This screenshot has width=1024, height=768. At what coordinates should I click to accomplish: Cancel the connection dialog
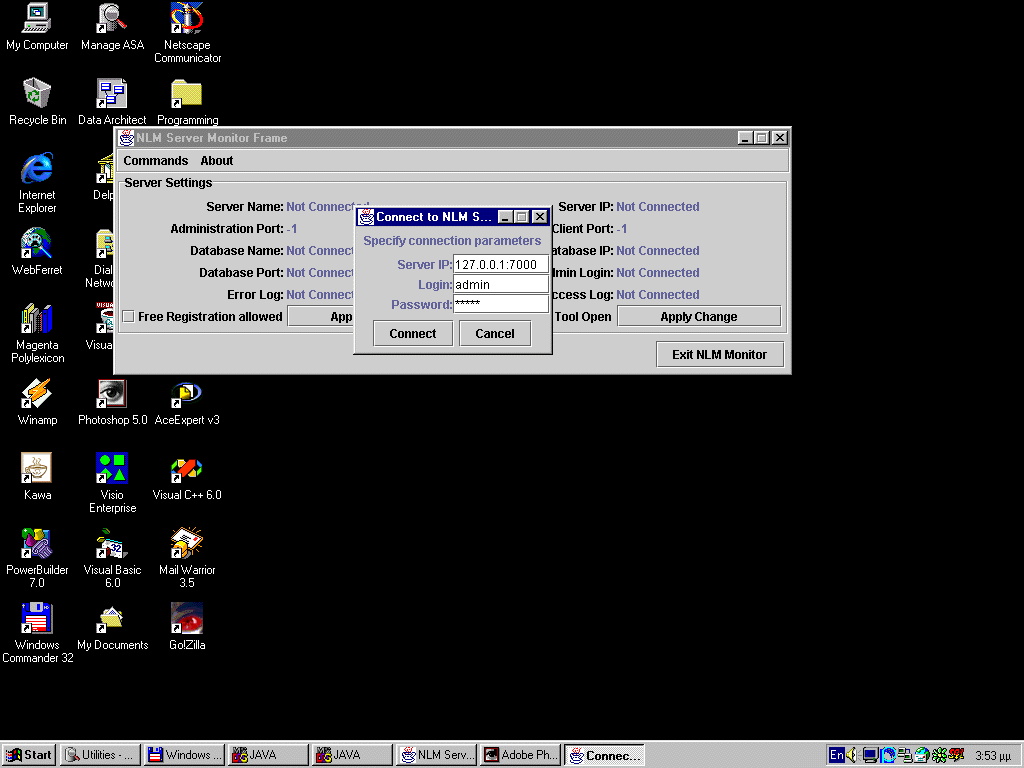point(495,334)
